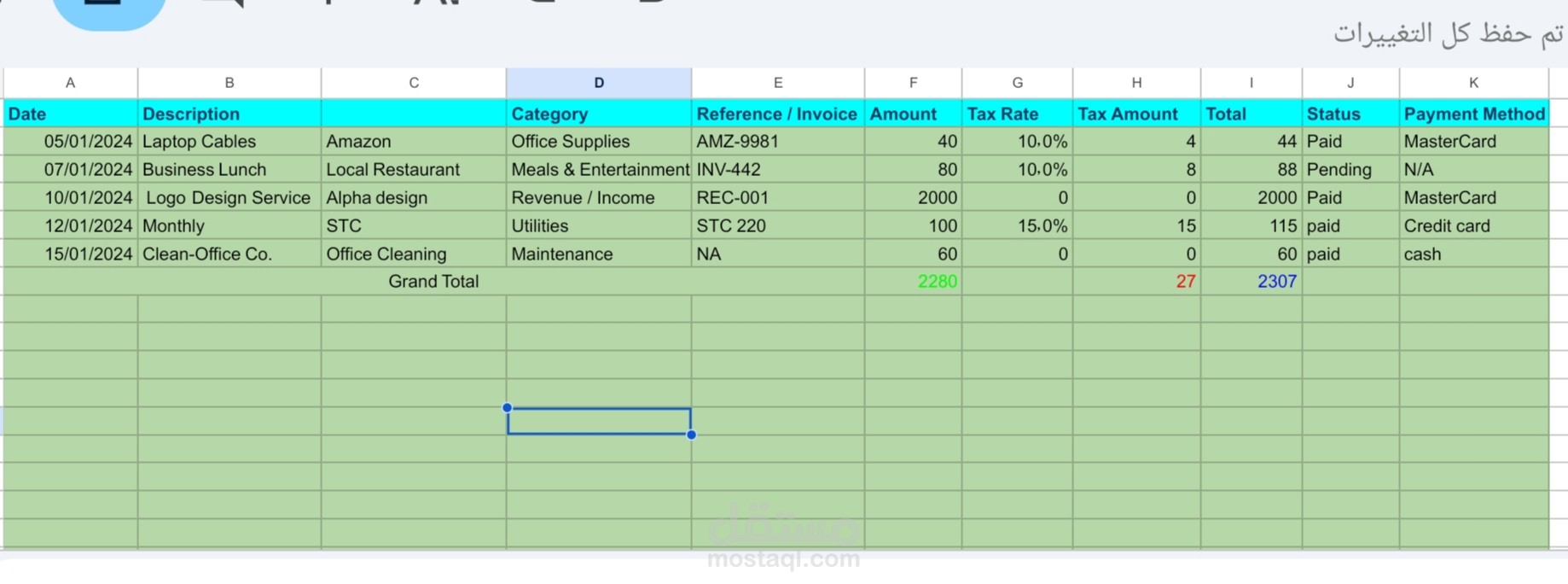Select column A header

pyautogui.click(x=71, y=83)
